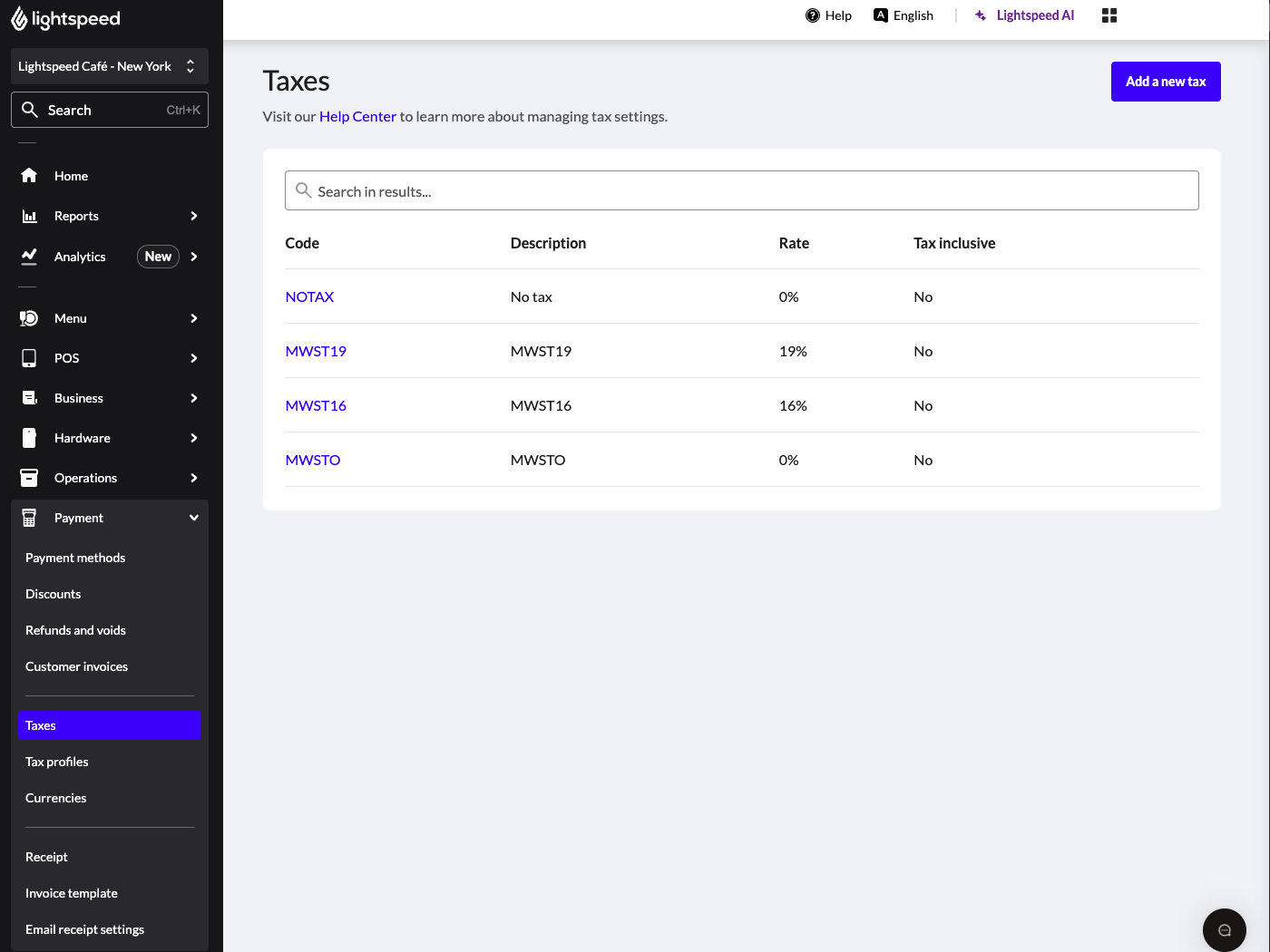Select Currencies in the Payment menu
This screenshot has width=1270, height=952.
(56, 798)
